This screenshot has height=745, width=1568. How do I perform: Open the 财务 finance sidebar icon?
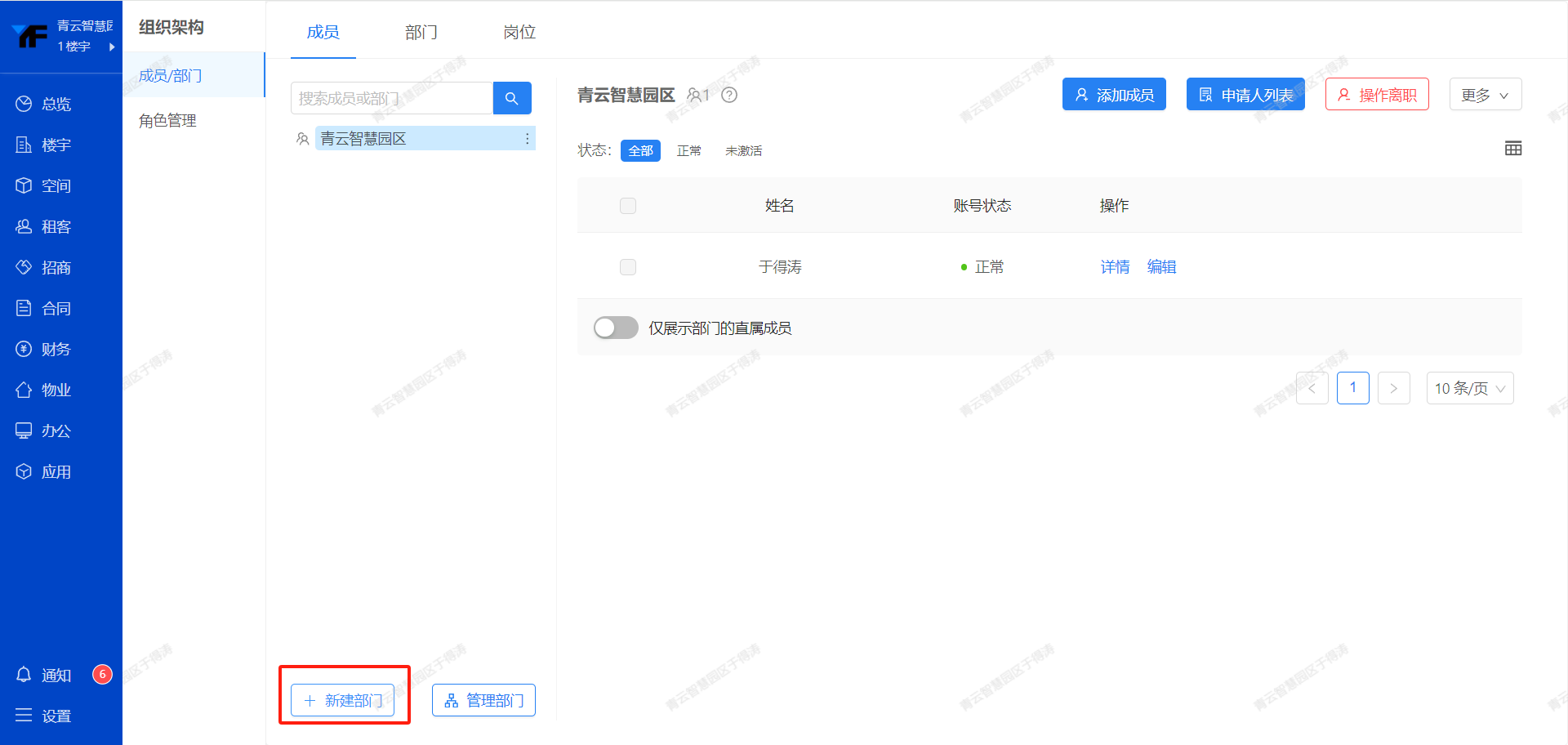(24, 349)
